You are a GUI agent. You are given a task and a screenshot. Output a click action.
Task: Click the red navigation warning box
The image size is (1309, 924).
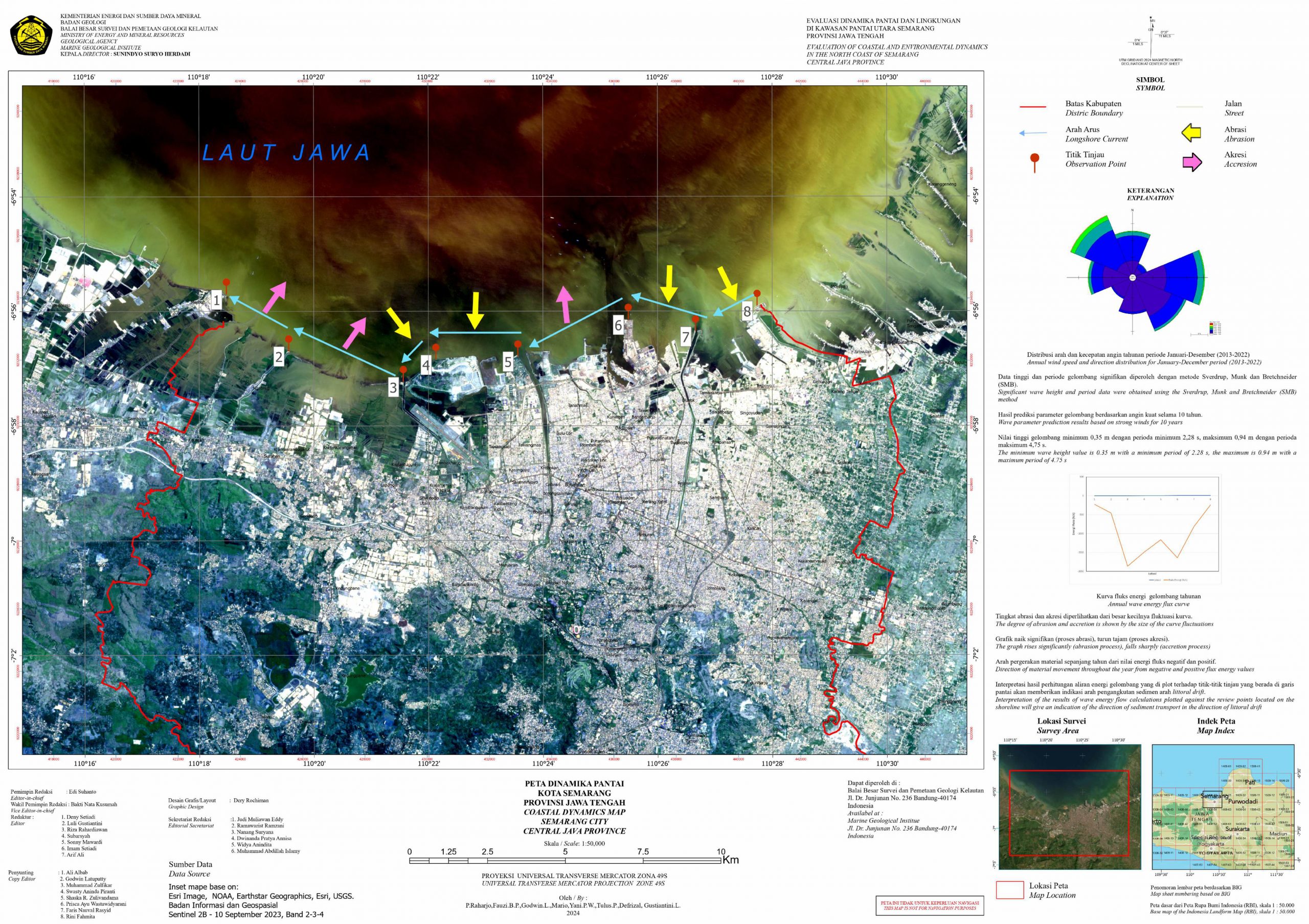click(x=931, y=905)
